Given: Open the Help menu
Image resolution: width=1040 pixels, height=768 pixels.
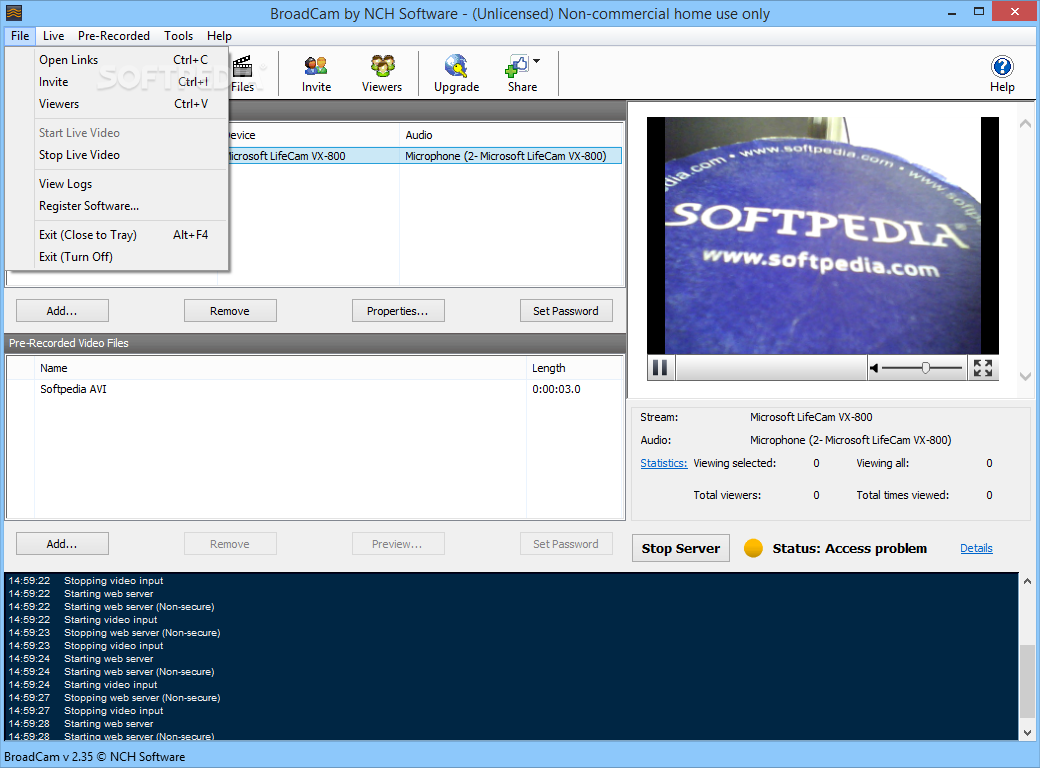Looking at the screenshot, I should 219,36.
